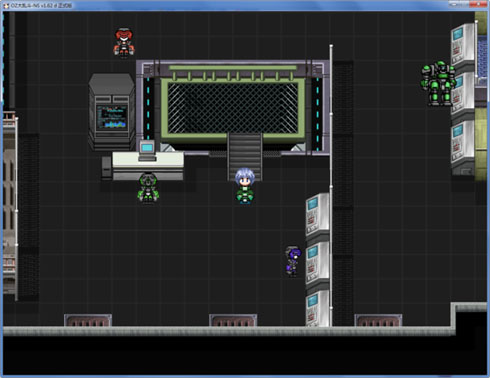Image resolution: width=490 pixels, height=378 pixels.
Task: Click the stairs below the cage
Action: coord(245,156)
